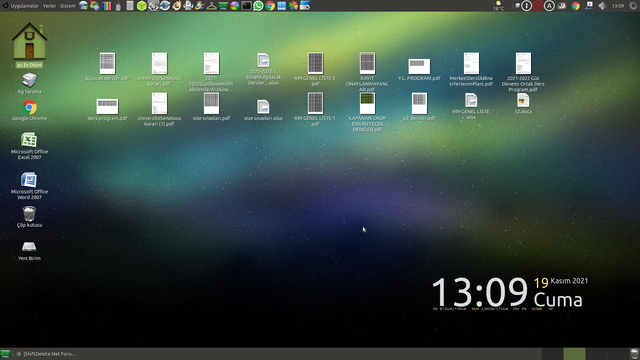Click the globe web browser launcher
The width and height of the screenshot is (640, 360).
click(x=83, y=6)
